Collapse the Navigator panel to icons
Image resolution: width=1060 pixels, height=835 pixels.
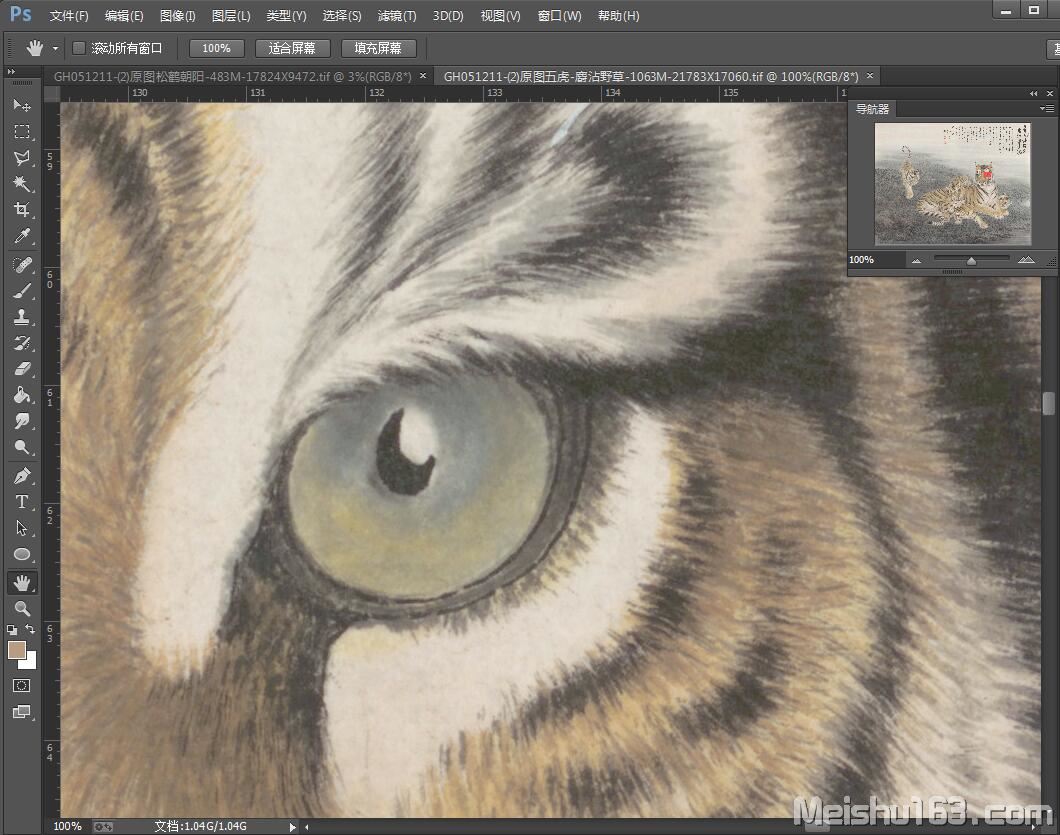point(1033,93)
